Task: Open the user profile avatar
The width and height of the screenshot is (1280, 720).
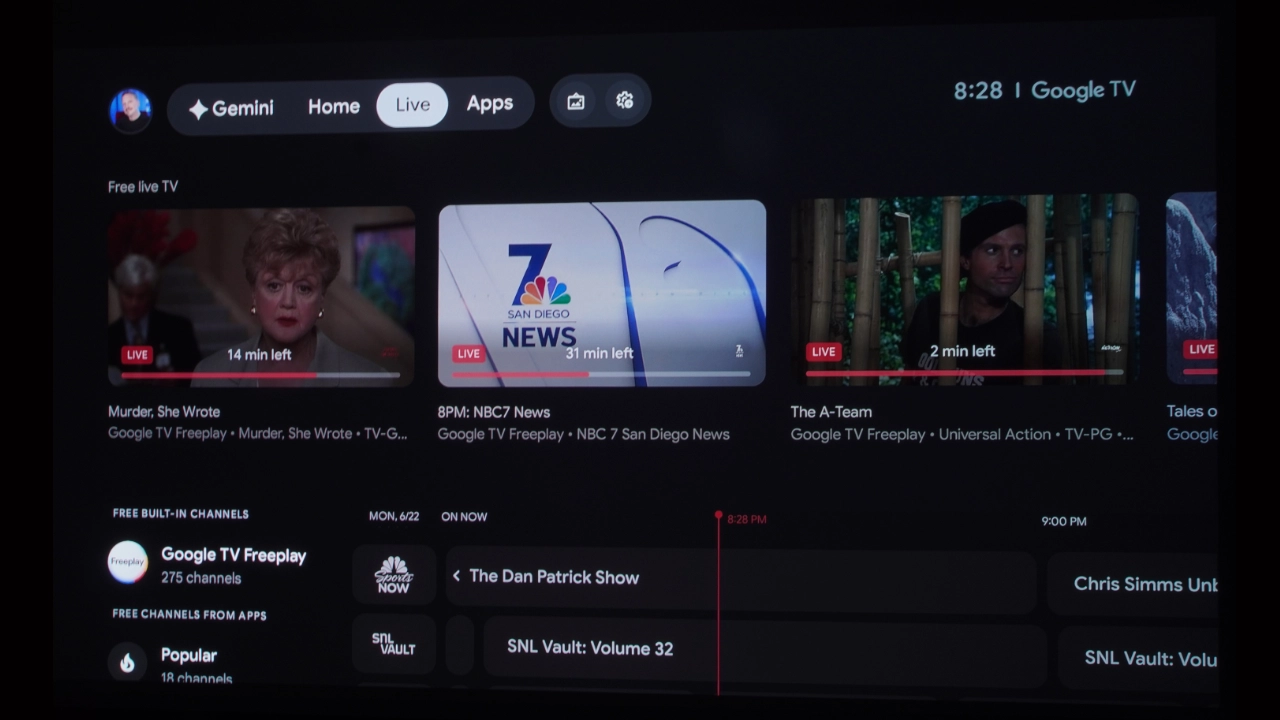Action: pos(130,110)
